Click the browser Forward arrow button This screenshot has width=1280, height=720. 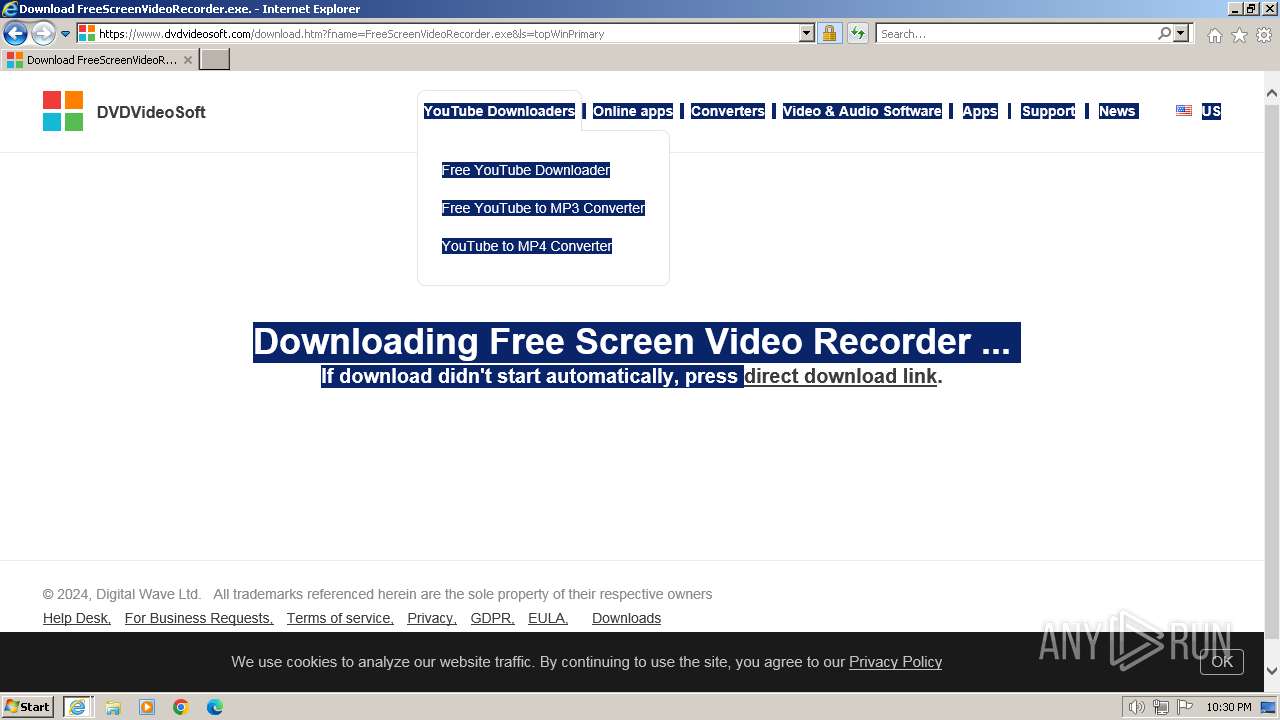click(43, 33)
